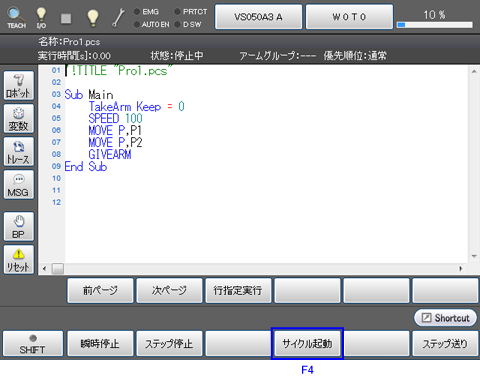Click the TEACH magnifier icon
Viewport: 480px width, 376px height.
[x=16, y=17]
